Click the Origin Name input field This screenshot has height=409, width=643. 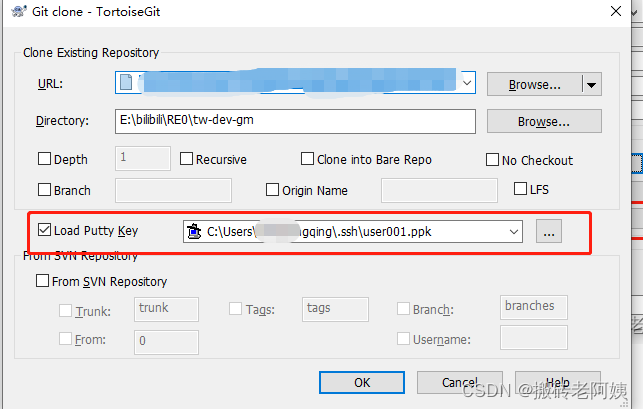(x=439, y=190)
